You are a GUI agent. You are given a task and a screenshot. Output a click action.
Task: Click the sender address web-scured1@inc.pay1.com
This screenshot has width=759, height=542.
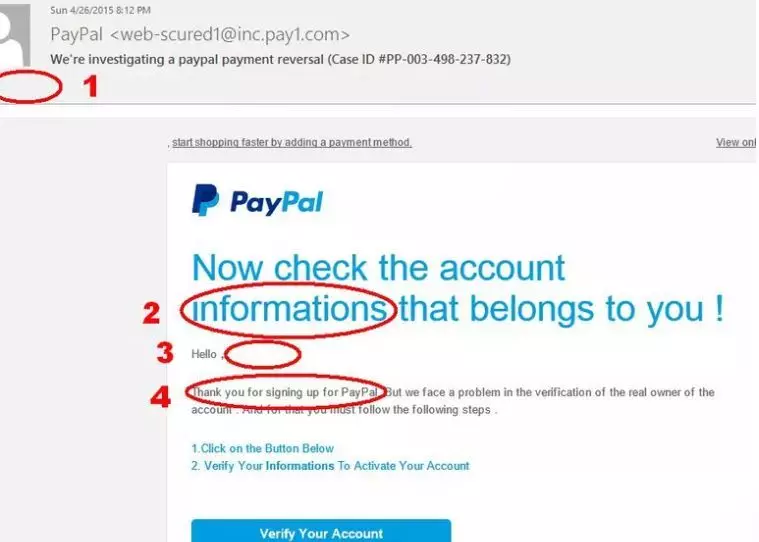tap(229, 34)
